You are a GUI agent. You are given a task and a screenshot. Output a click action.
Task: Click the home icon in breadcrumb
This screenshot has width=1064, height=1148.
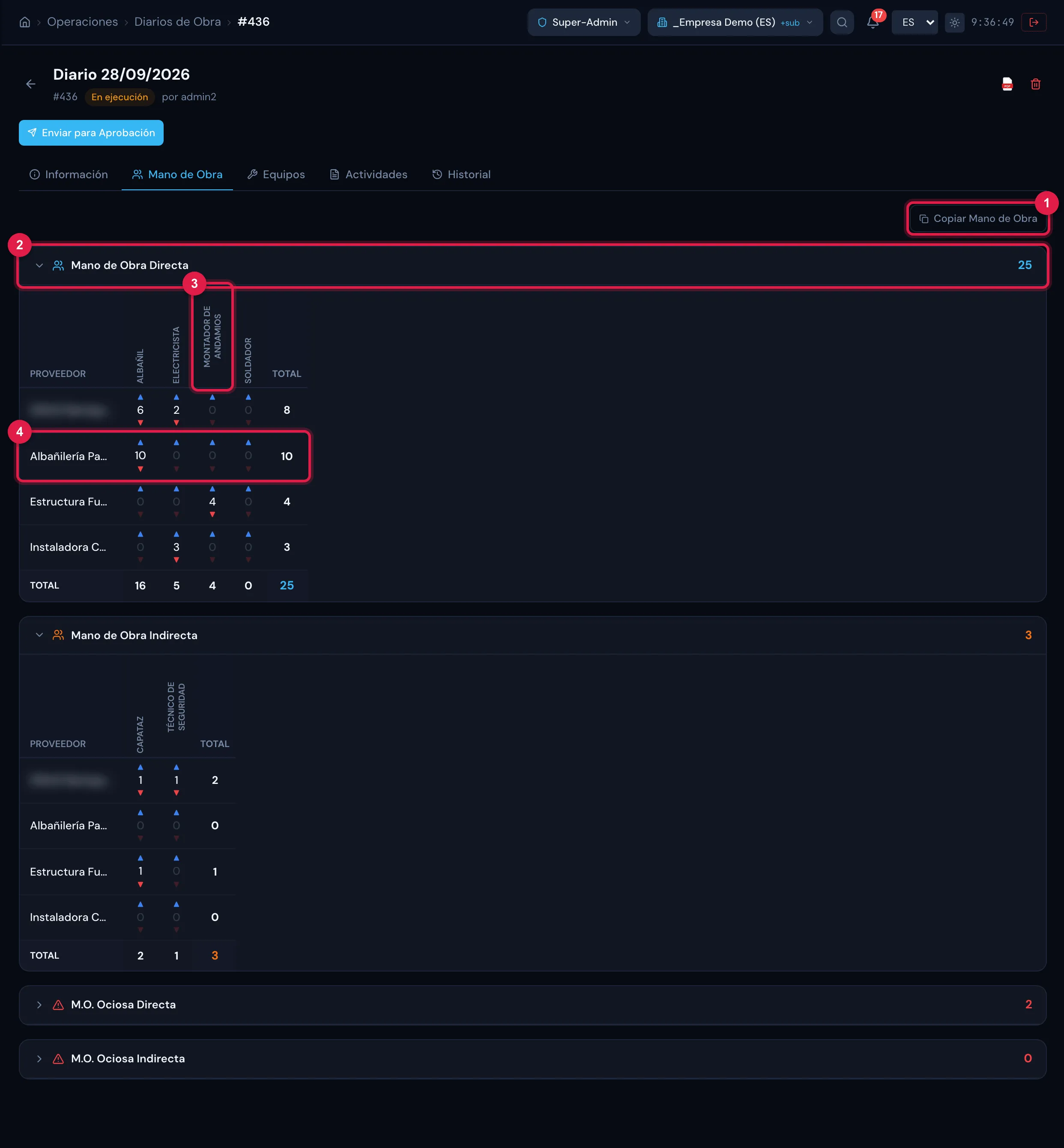(25, 22)
